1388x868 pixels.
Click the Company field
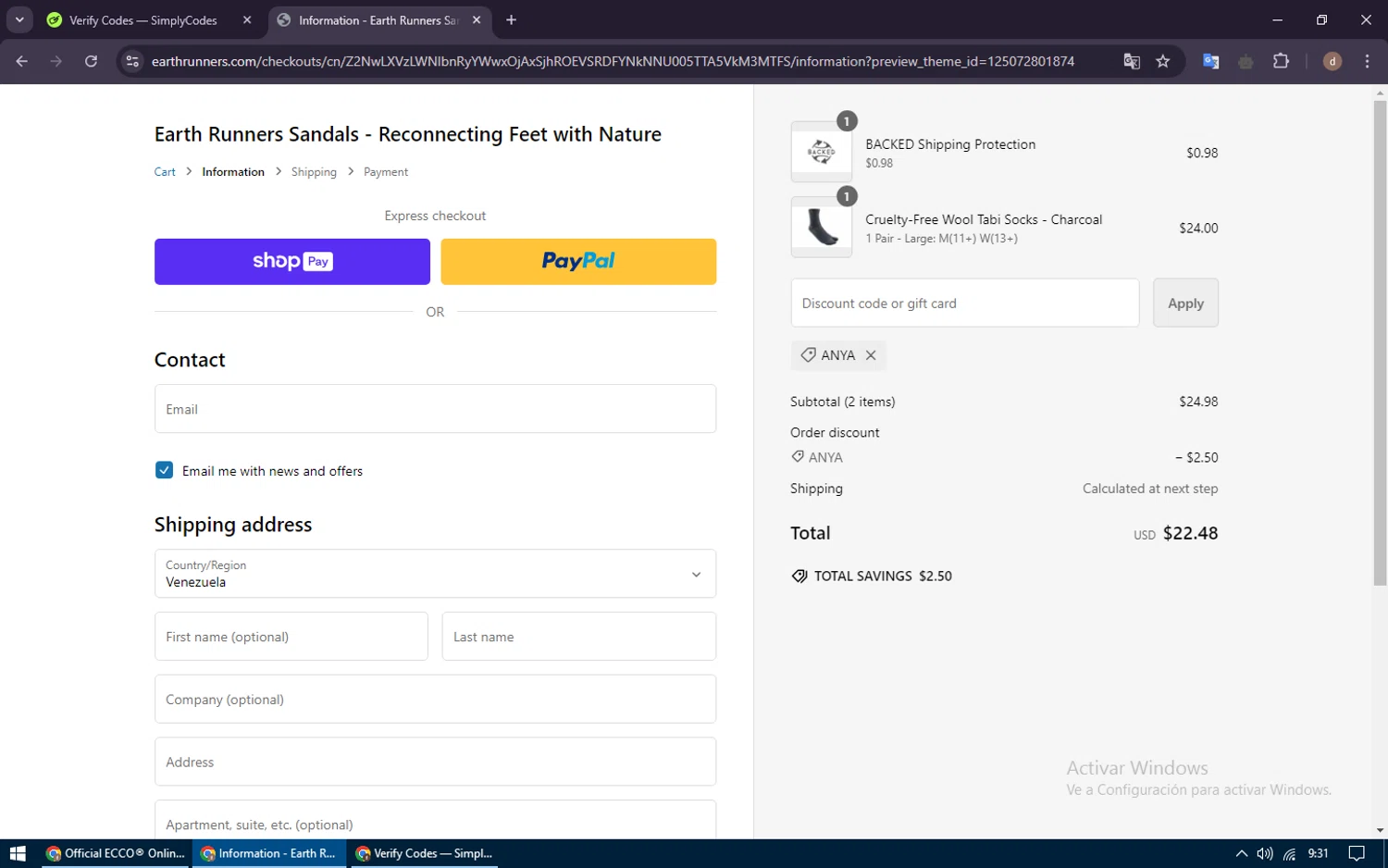[x=435, y=700]
